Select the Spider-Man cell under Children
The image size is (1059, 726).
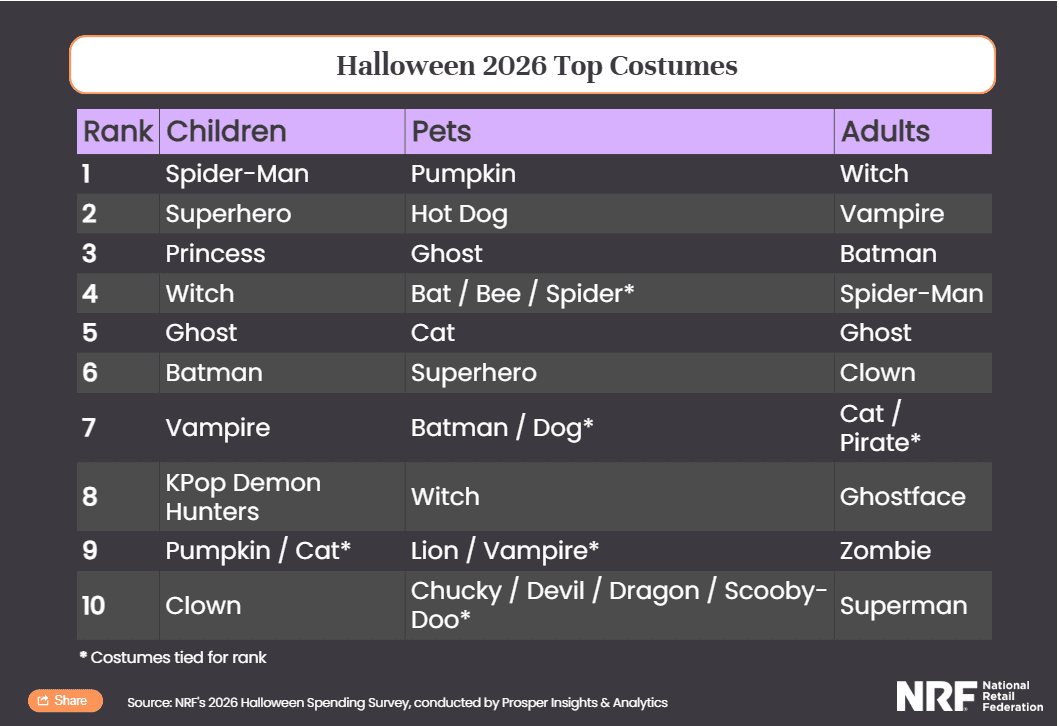point(237,174)
